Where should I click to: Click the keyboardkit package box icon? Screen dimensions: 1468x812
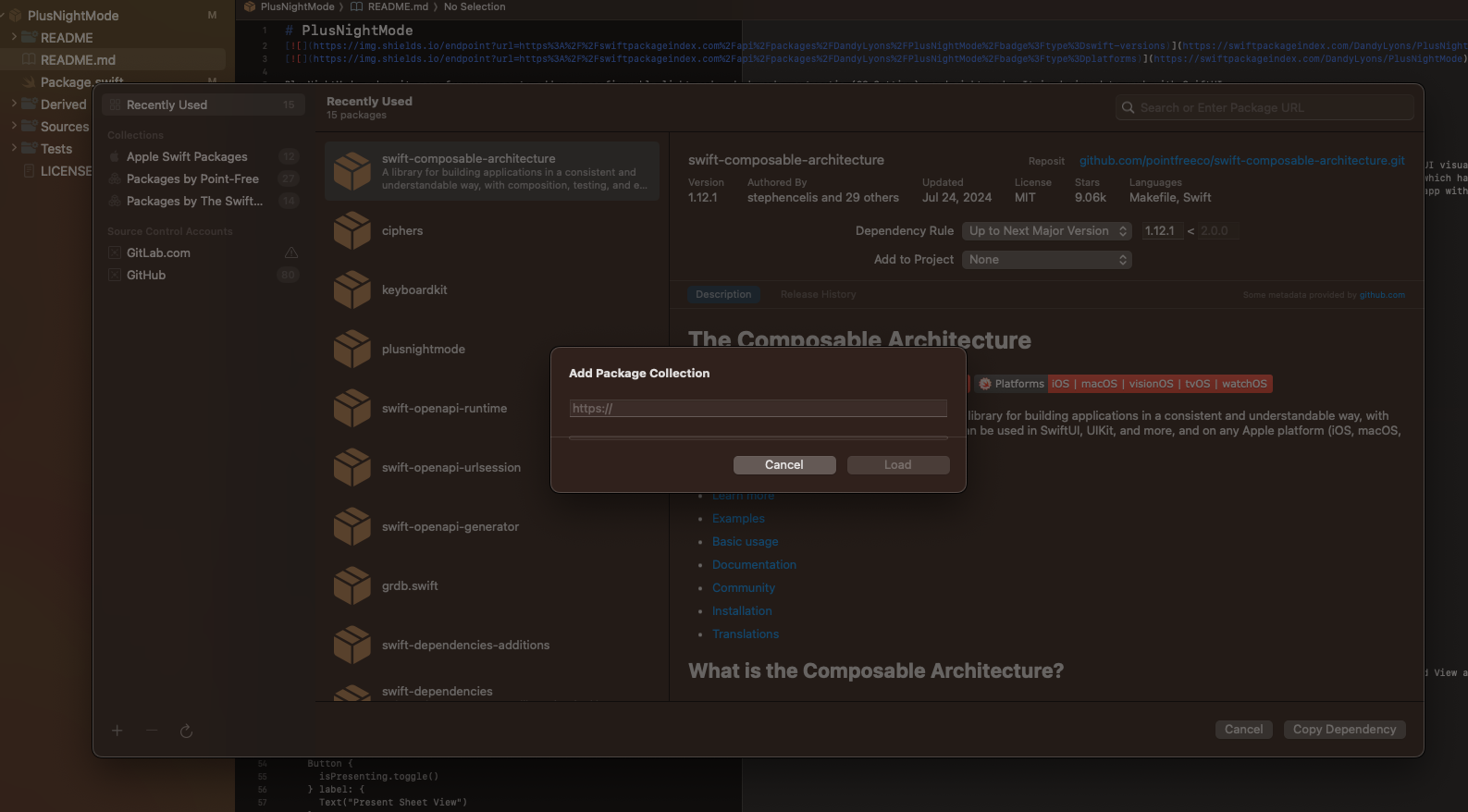(x=352, y=289)
